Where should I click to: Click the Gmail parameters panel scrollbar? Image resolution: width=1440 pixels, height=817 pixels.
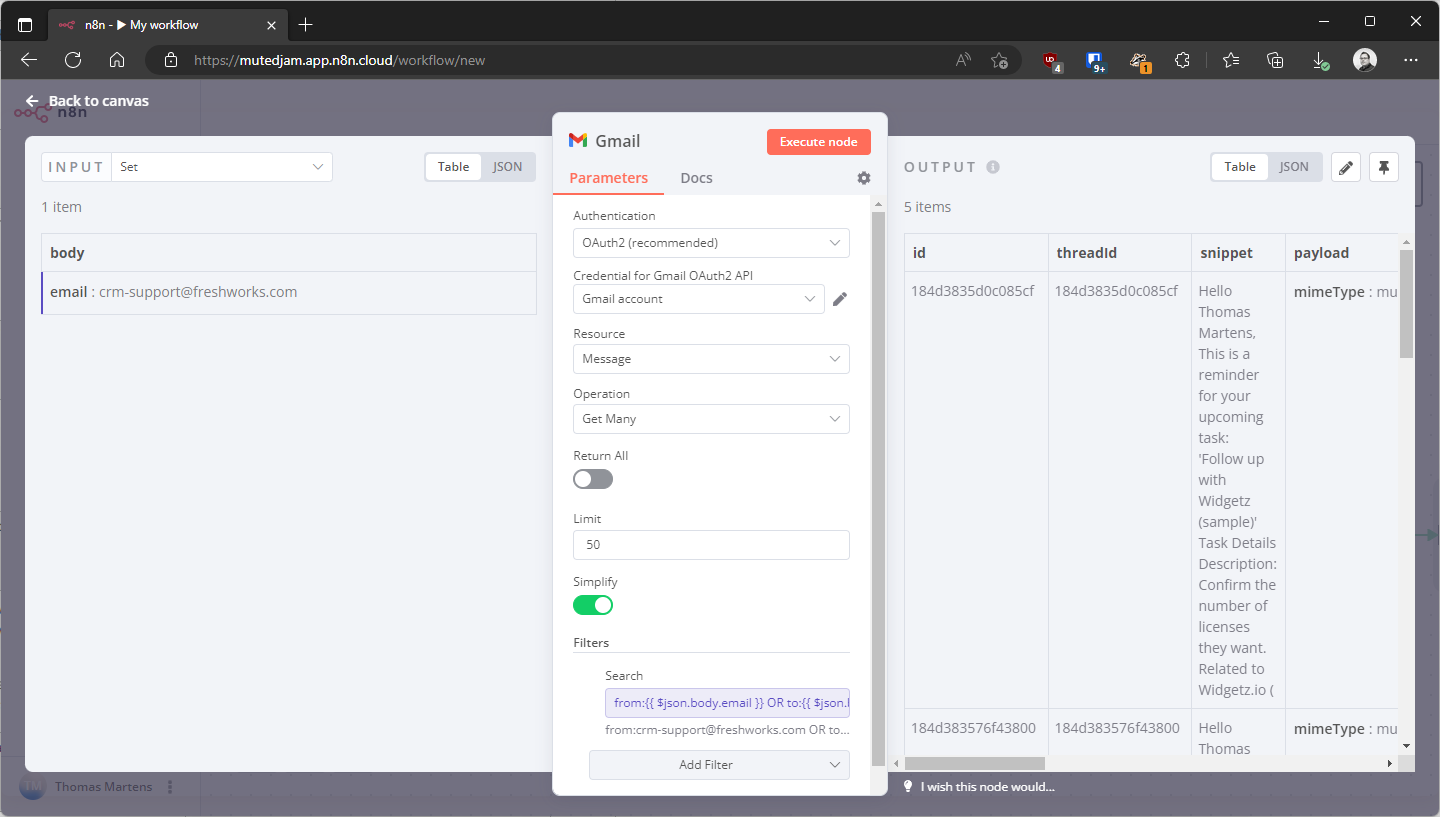(x=878, y=490)
